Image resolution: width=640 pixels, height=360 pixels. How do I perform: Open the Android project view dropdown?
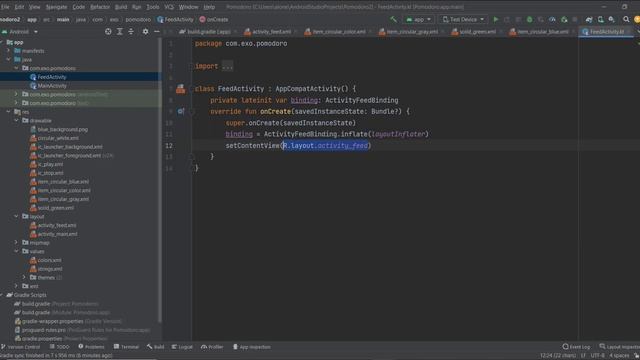20,31
